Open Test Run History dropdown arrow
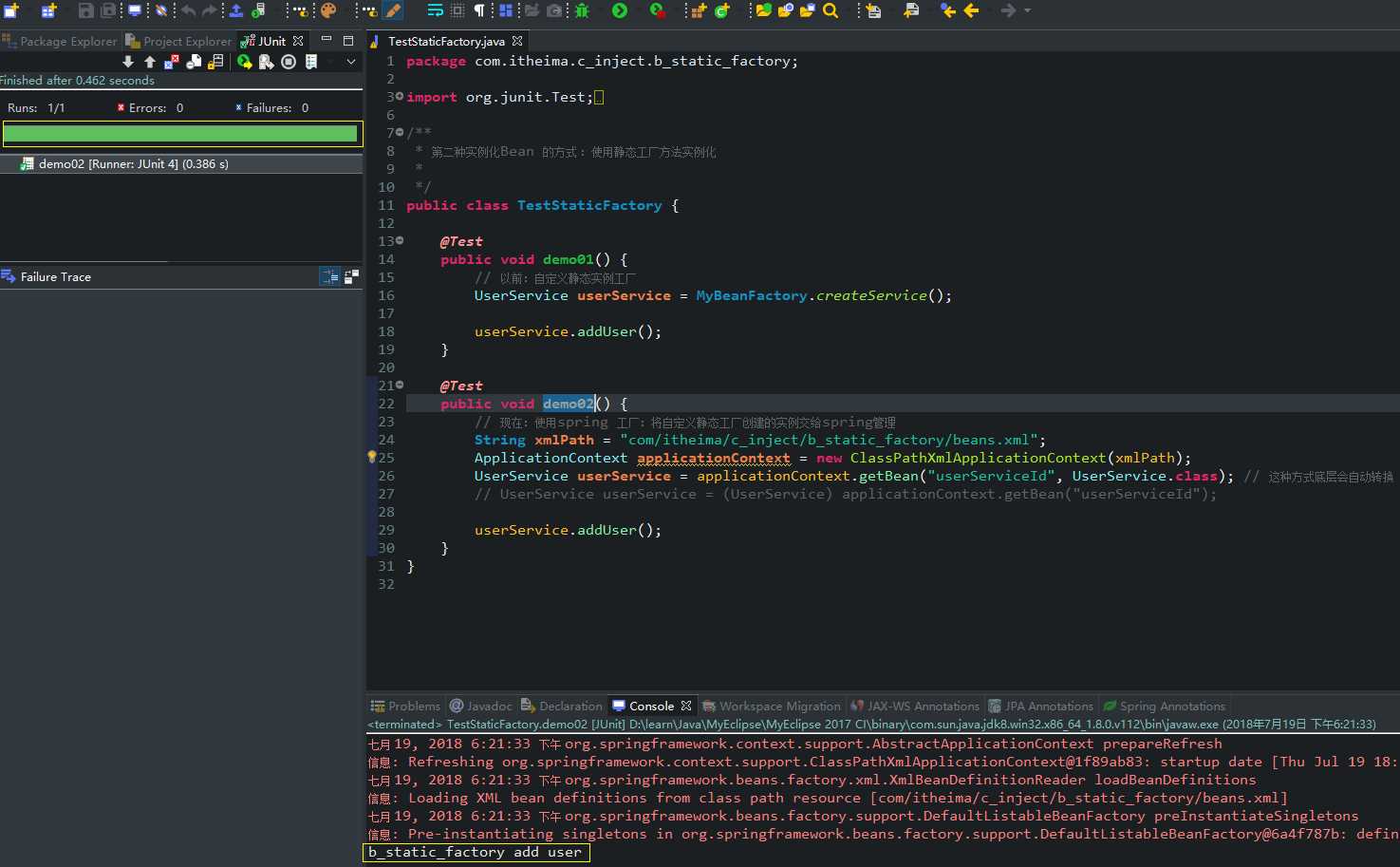The width and height of the screenshot is (1400, 867). click(330, 62)
